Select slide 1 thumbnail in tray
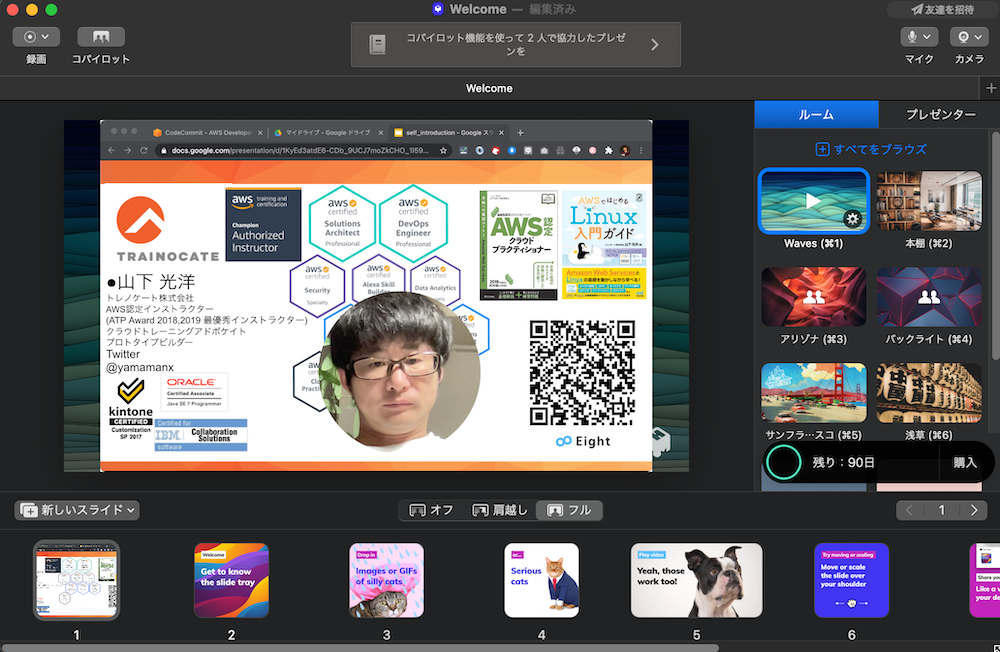Image resolution: width=1000 pixels, height=652 pixels. tap(77, 580)
